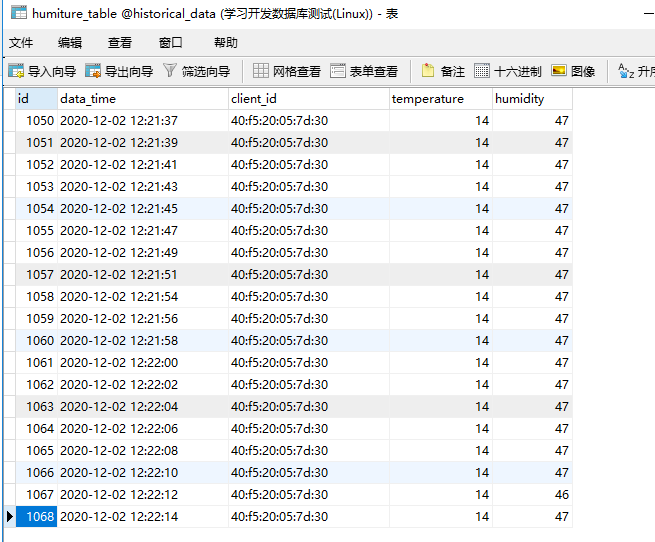Screen dimensions: 655x542
Task: Select client_id cell in row 1052
Action: coord(309,165)
